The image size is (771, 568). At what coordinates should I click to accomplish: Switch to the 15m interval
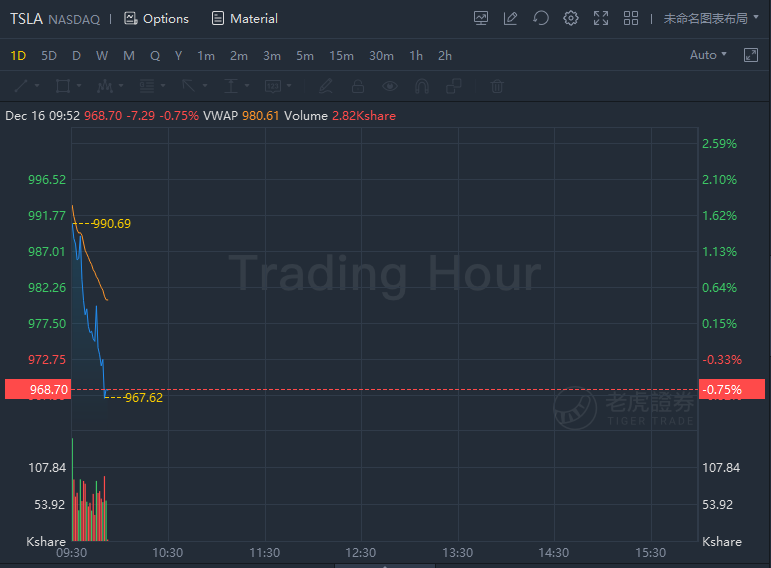point(341,56)
